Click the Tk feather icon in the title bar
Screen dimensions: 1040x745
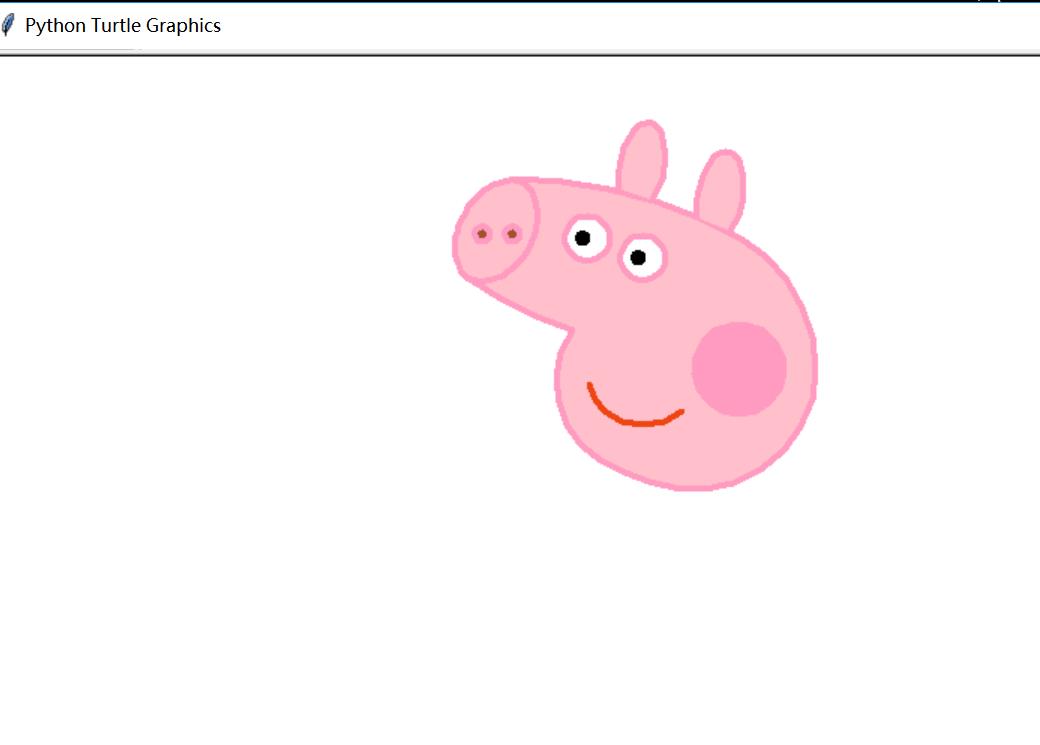8,25
